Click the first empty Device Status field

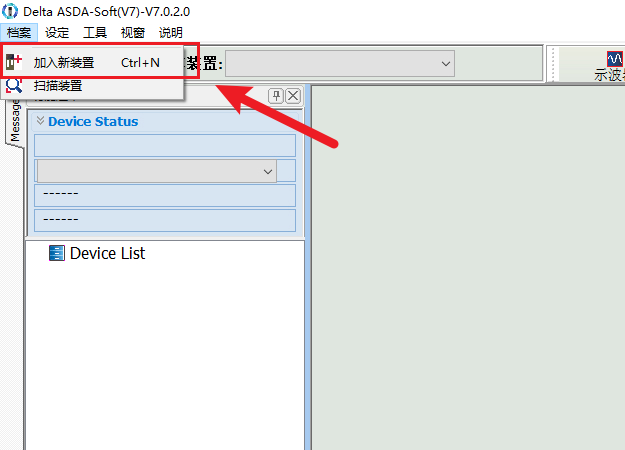[165, 146]
